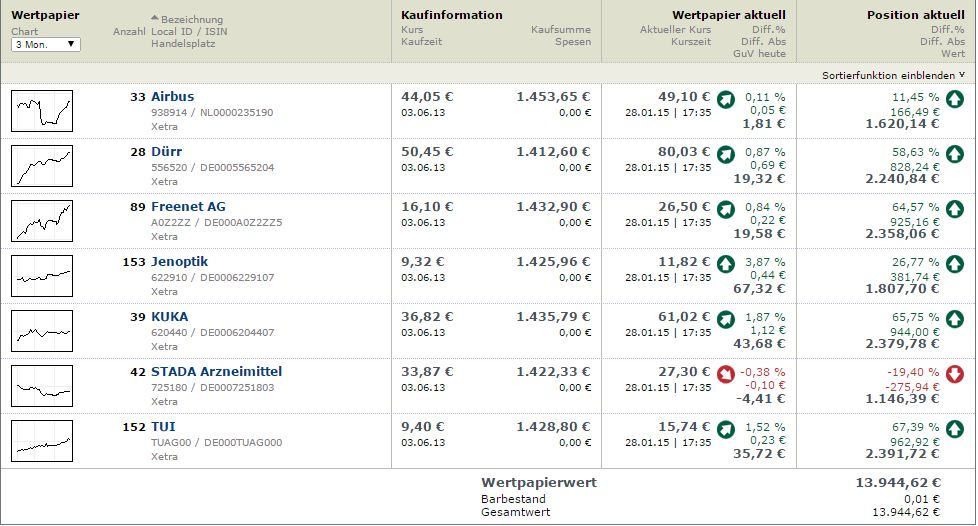This screenshot has height=526, width=978.
Task: Open the Freenet AG security link
Action: (x=188, y=207)
